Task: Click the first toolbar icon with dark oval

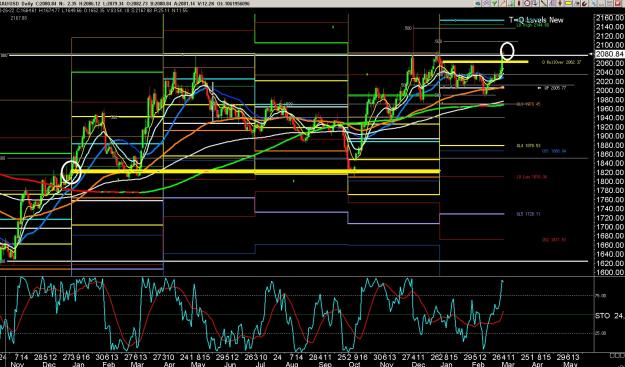Action: 478,4
